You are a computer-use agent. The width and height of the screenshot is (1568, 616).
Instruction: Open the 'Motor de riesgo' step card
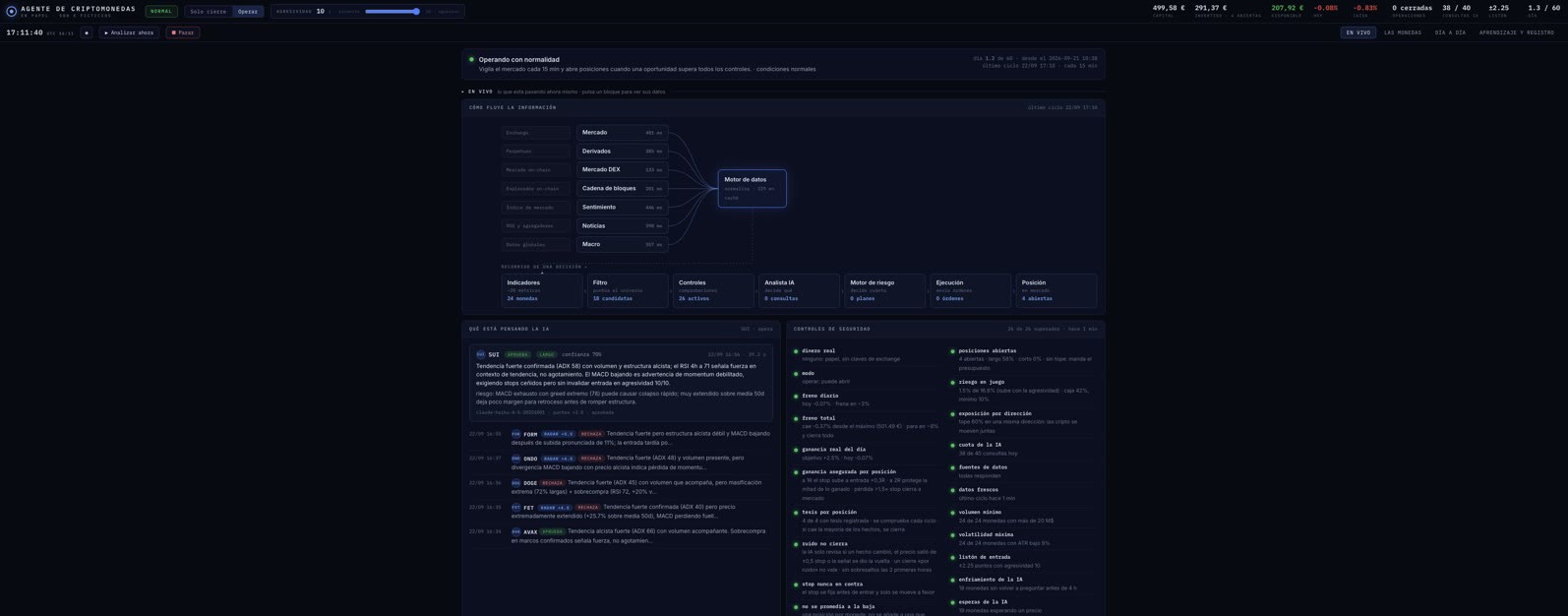click(885, 290)
